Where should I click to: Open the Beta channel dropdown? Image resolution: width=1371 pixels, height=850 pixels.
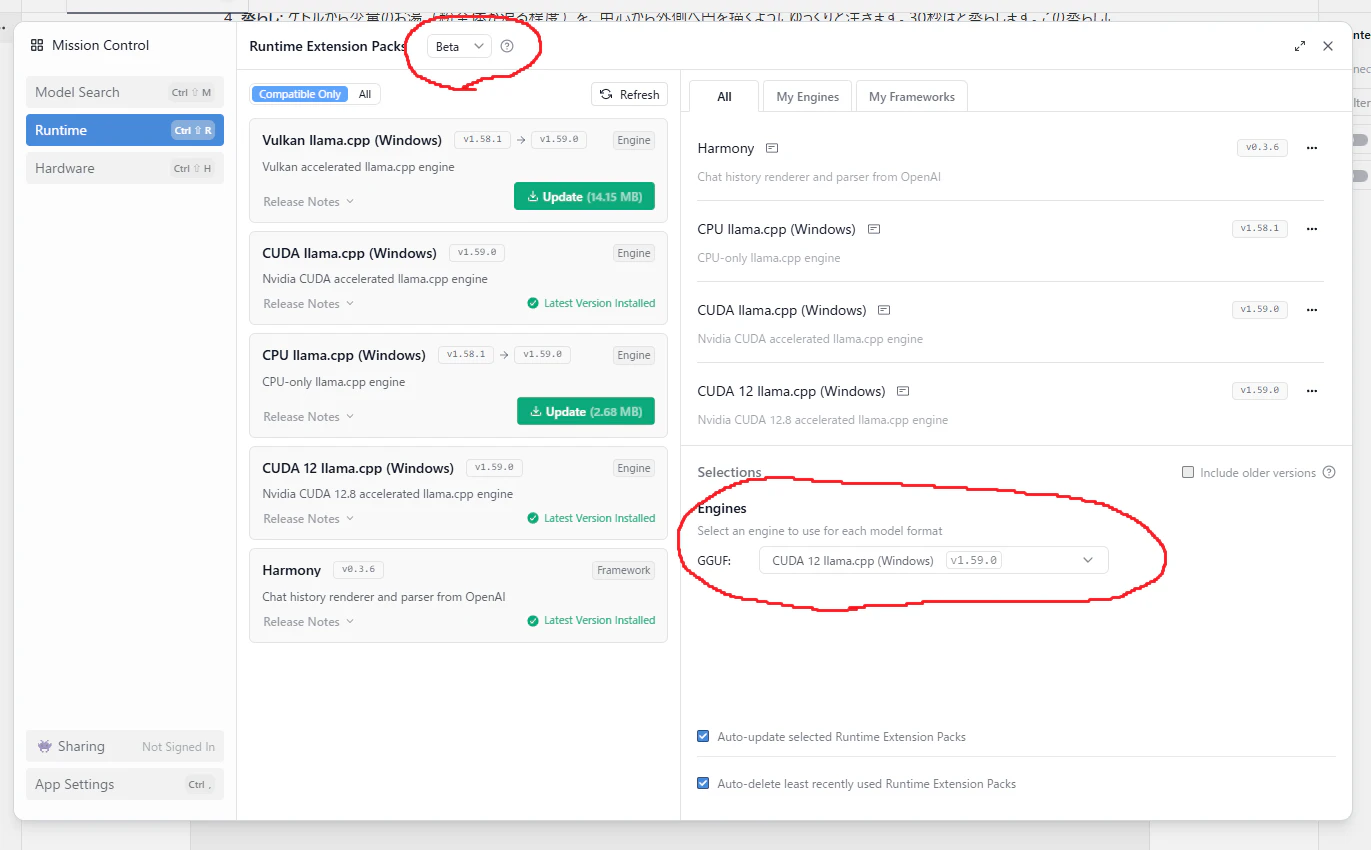tap(459, 46)
